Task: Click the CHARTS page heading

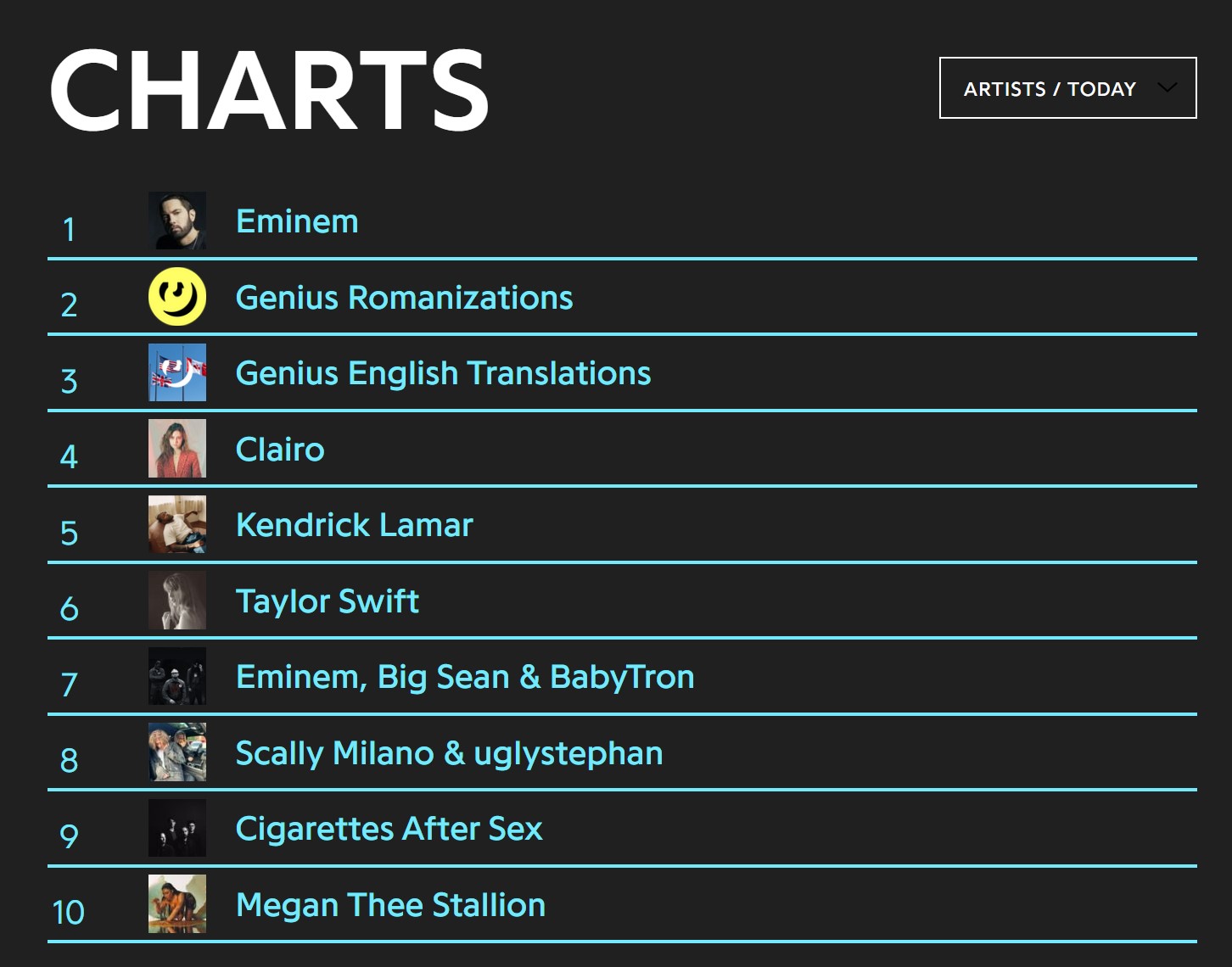Action: [x=269, y=88]
